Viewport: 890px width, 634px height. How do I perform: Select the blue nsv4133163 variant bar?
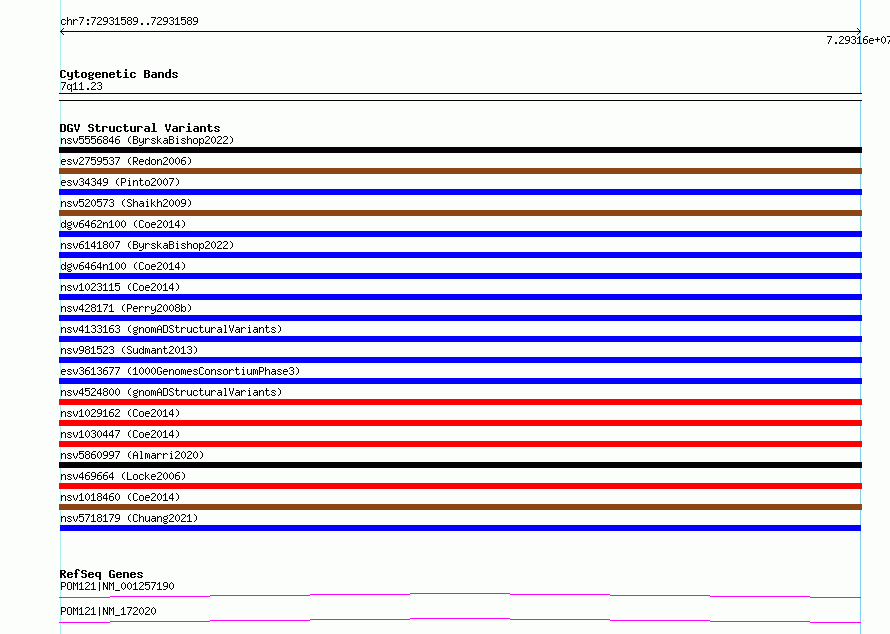460,339
